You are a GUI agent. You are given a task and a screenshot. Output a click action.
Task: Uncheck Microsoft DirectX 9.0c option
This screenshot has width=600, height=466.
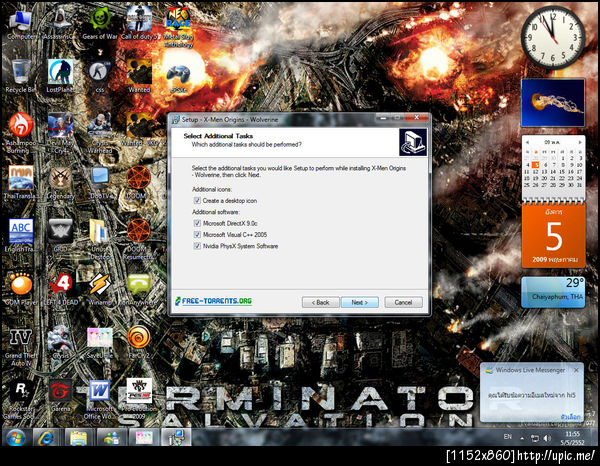tap(197, 223)
